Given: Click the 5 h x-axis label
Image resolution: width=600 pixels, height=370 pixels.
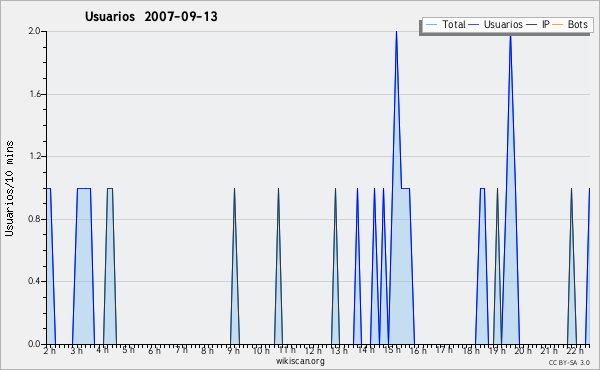Looking at the screenshot, I should pyautogui.click(x=129, y=350).
